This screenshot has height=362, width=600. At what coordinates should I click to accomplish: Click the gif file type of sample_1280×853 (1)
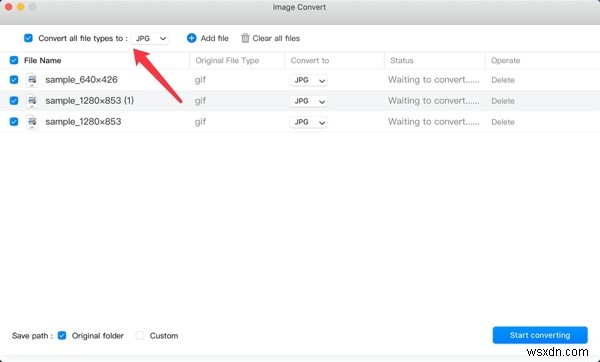pos(200,101)
